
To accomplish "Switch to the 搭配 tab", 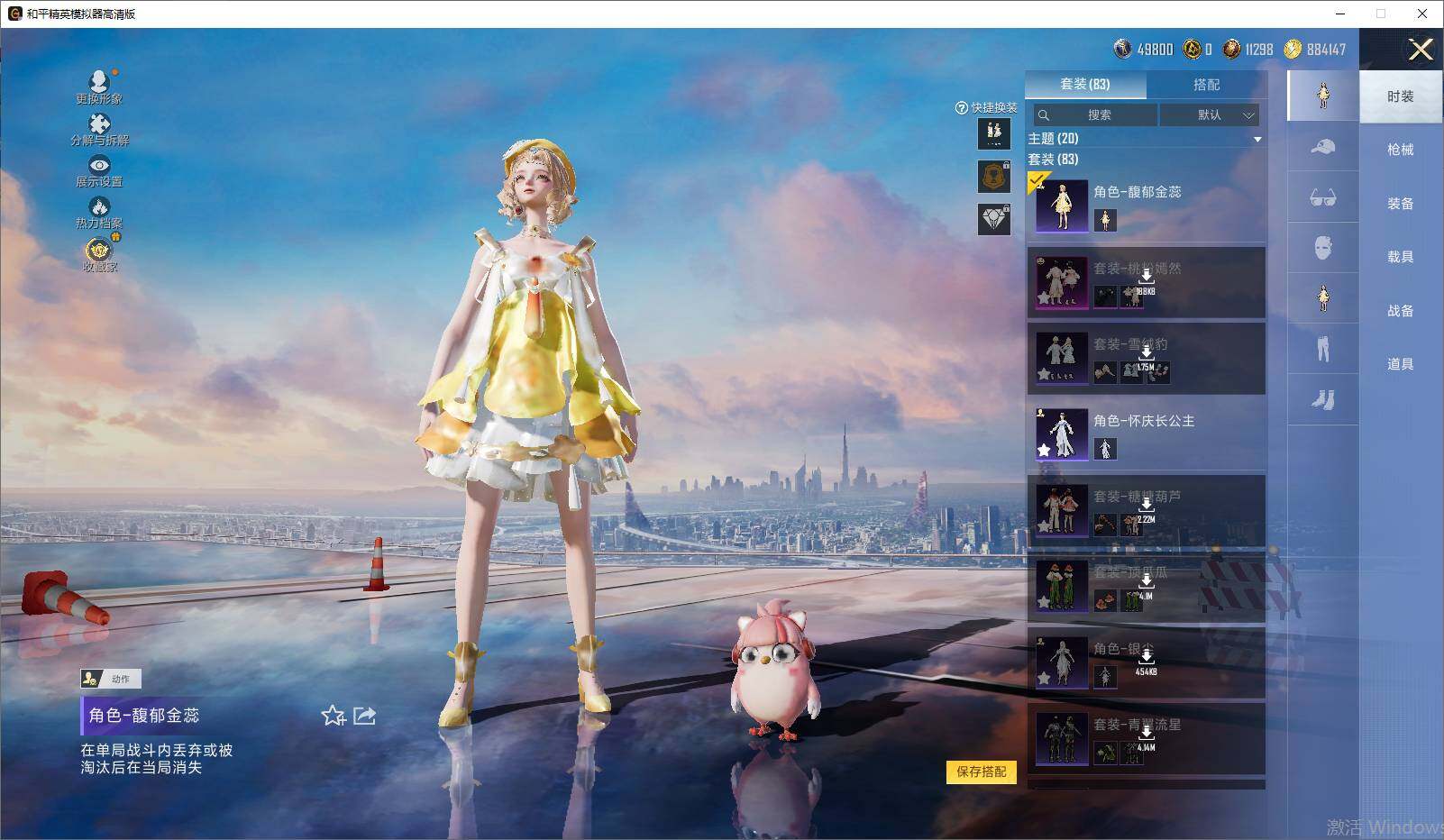I will (1206, 85).
